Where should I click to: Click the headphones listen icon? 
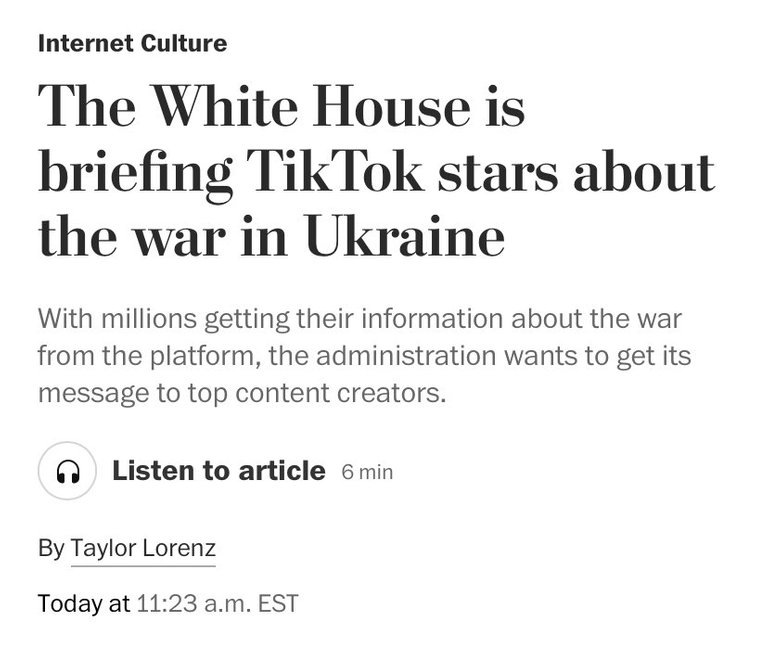[68, 471]
